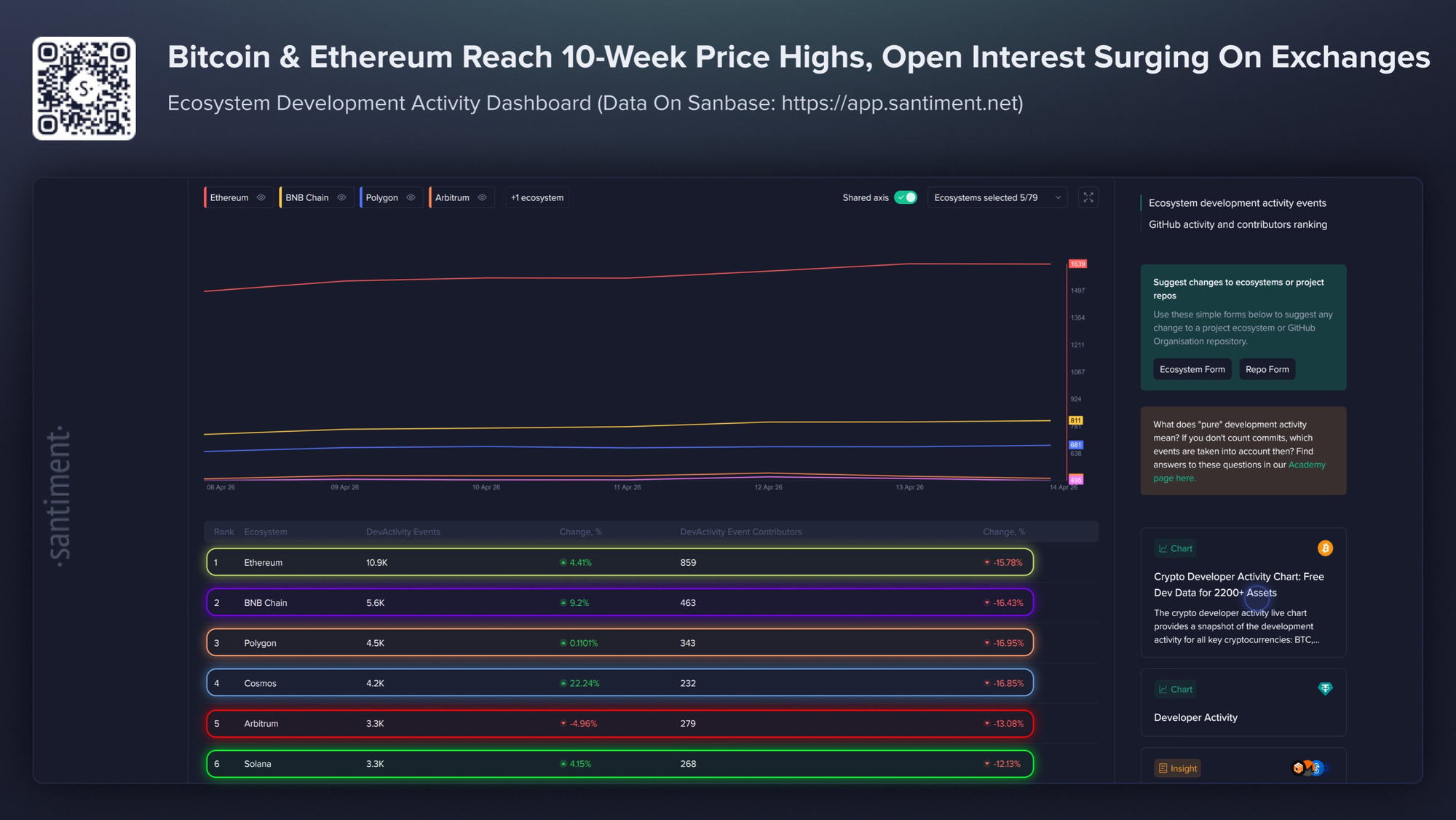Open the Ecosystems selected 5/79 dropdown

click(997, 197)
